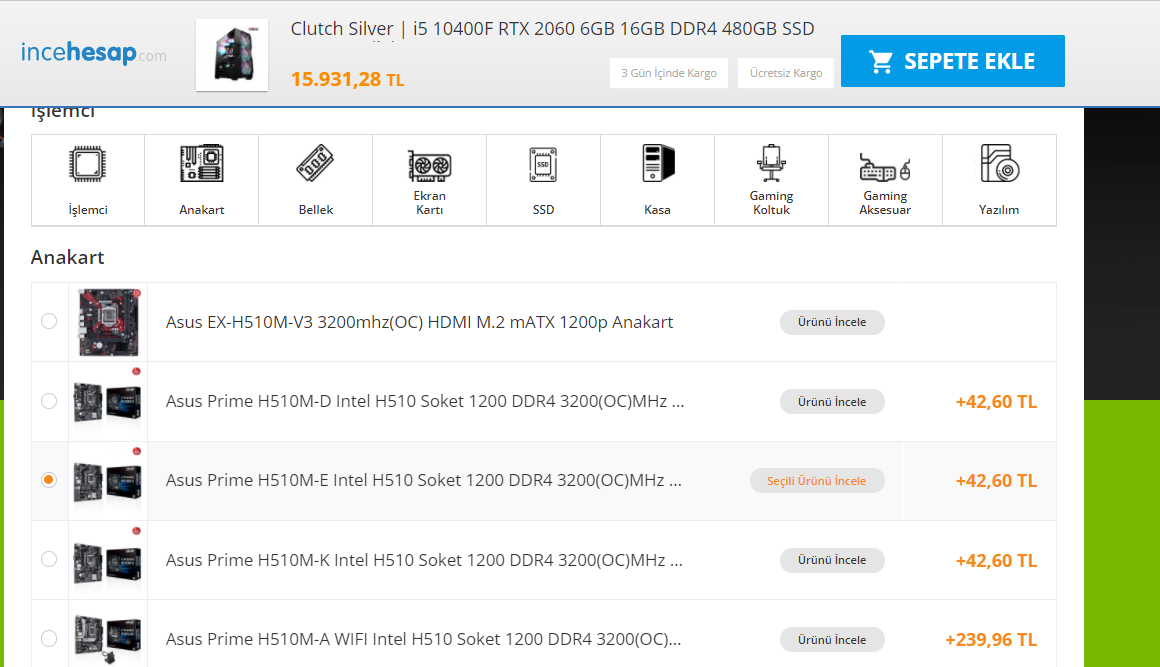This screenshot has width=1160, height=667.
Task: Click the +42,60 TL price for H510M-K
Action: 996,561
